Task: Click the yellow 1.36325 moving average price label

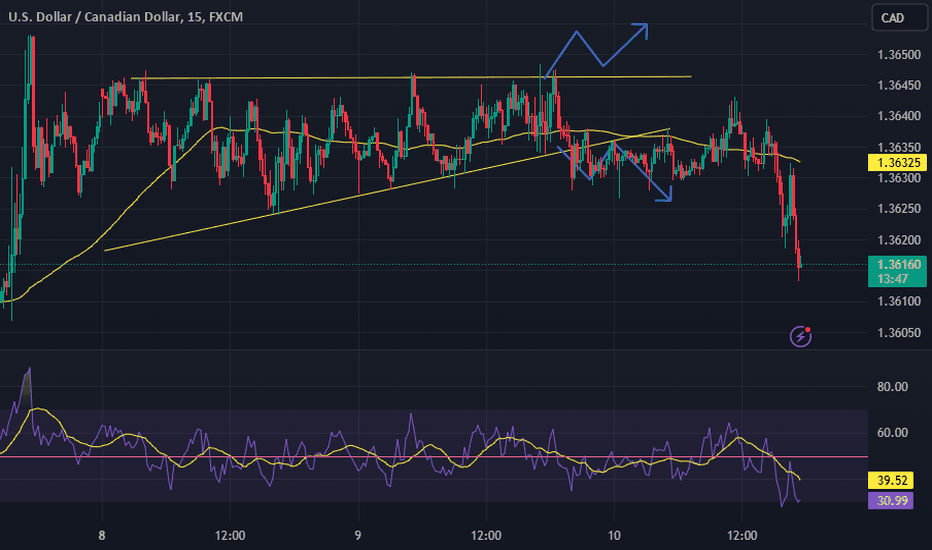Action: (898, 162)
